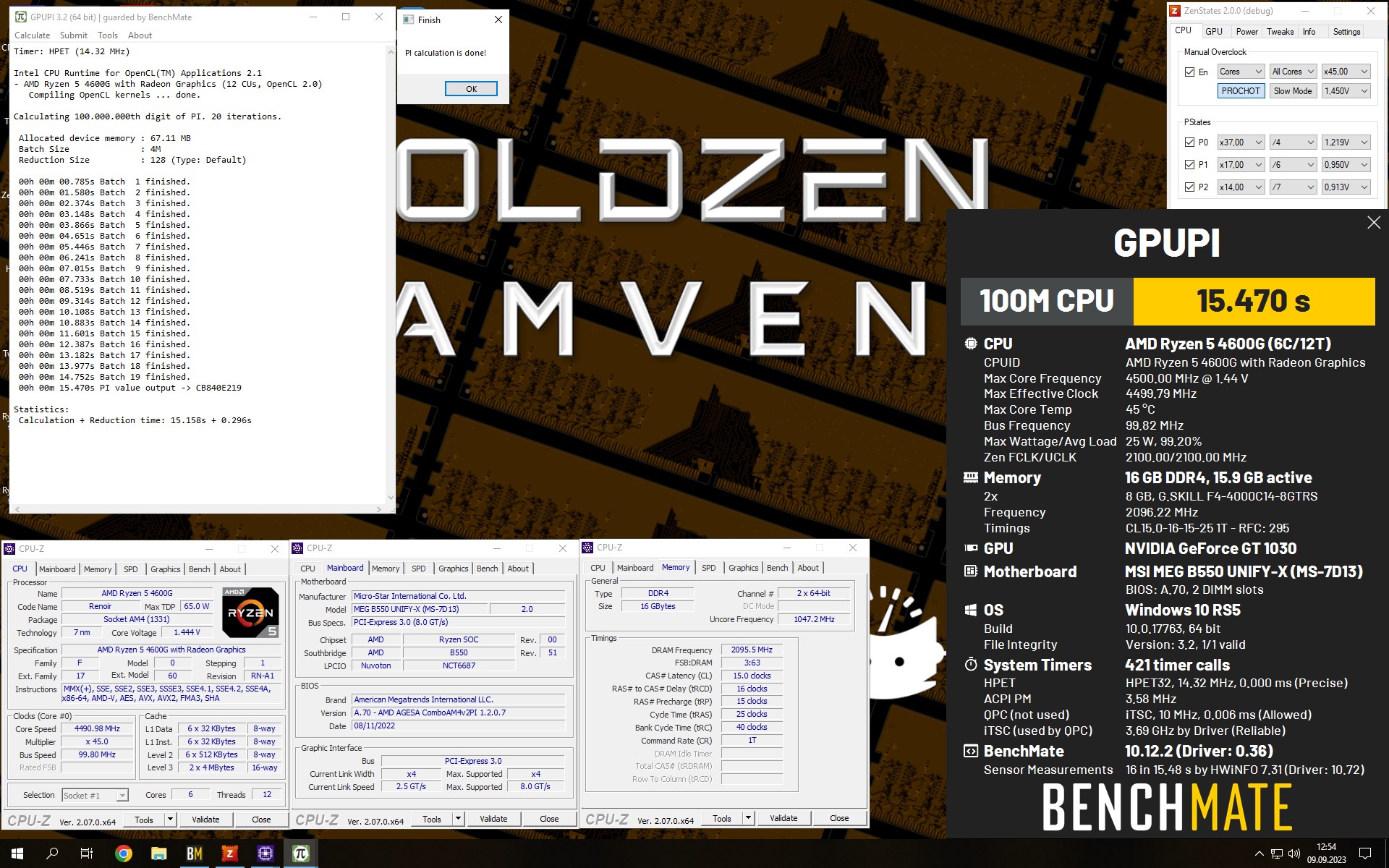
Task: Show hidden system tray icons
Action: coord(1259,854)
